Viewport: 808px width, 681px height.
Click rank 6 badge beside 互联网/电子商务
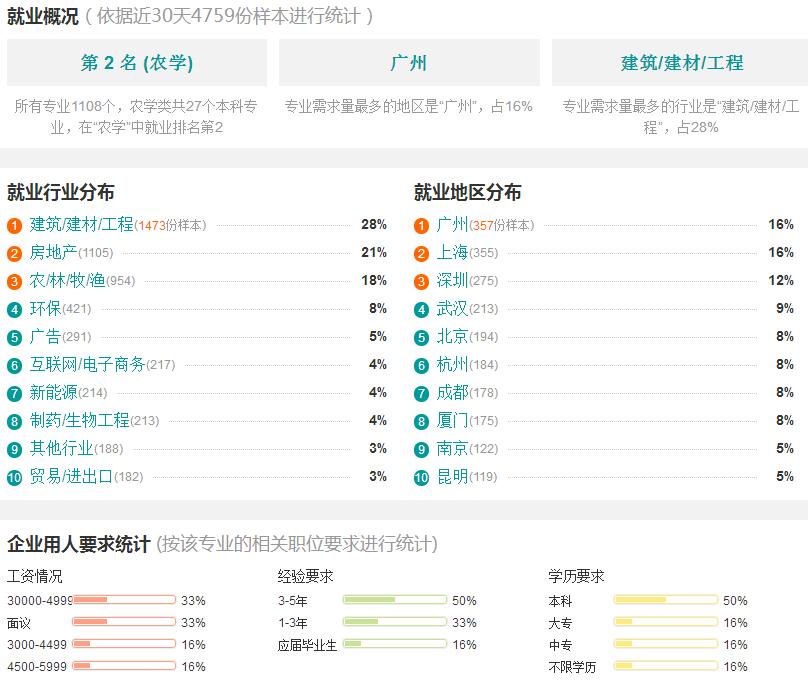pyautogui.click(x=14, y=366)
